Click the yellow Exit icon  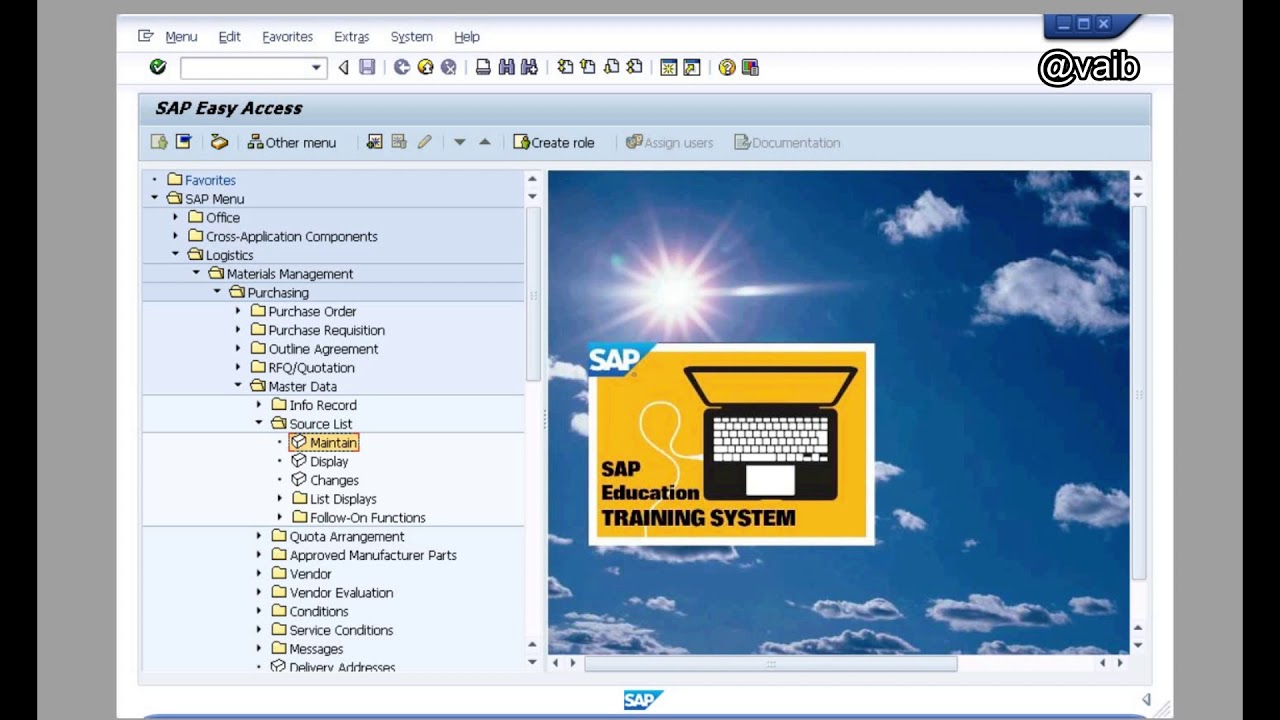point(425,67)
